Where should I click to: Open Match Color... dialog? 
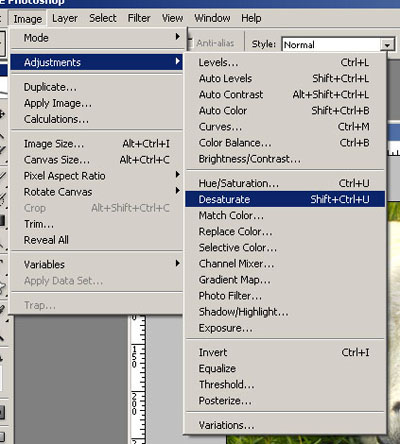[x=285, y=215]
